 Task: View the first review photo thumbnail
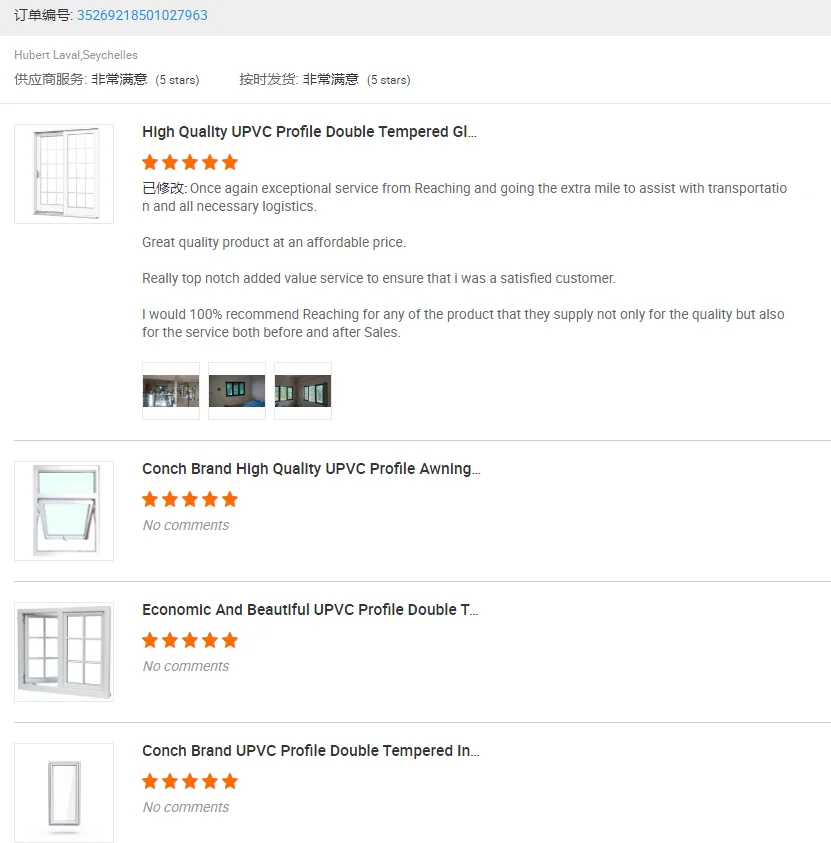pos(171,391)
